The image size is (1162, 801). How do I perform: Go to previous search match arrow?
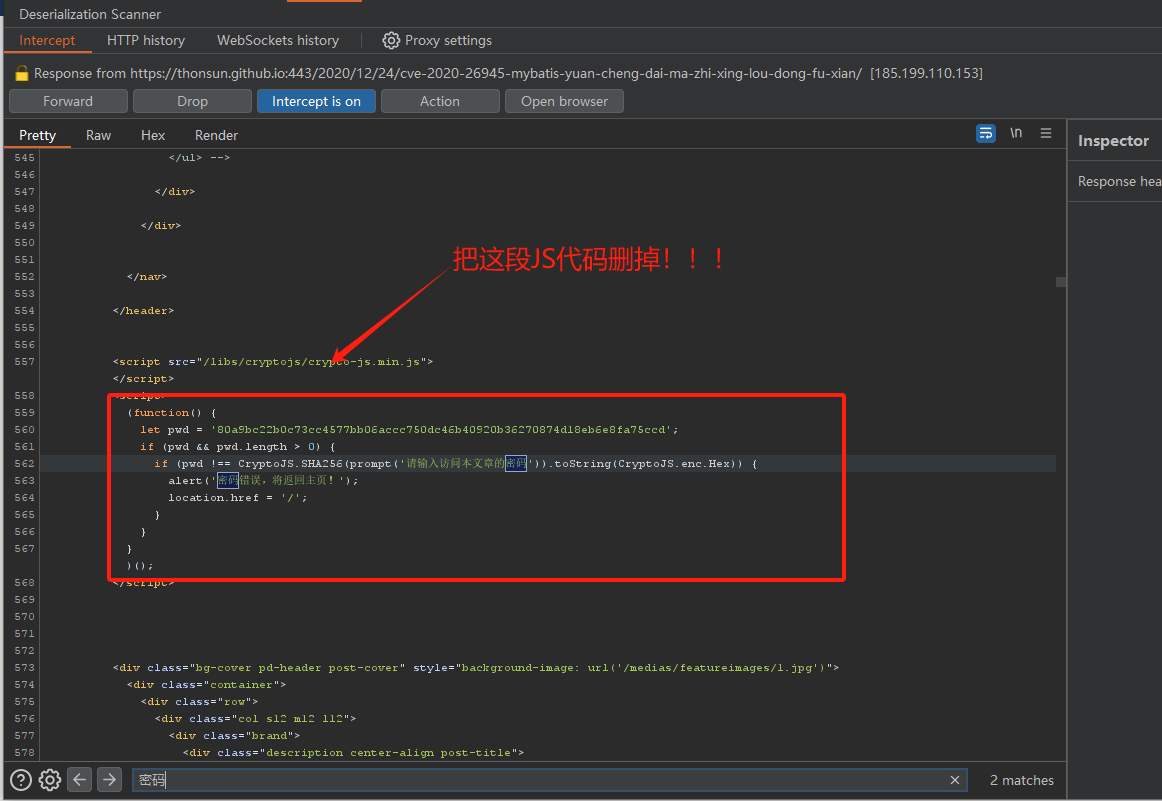[79, 780]
